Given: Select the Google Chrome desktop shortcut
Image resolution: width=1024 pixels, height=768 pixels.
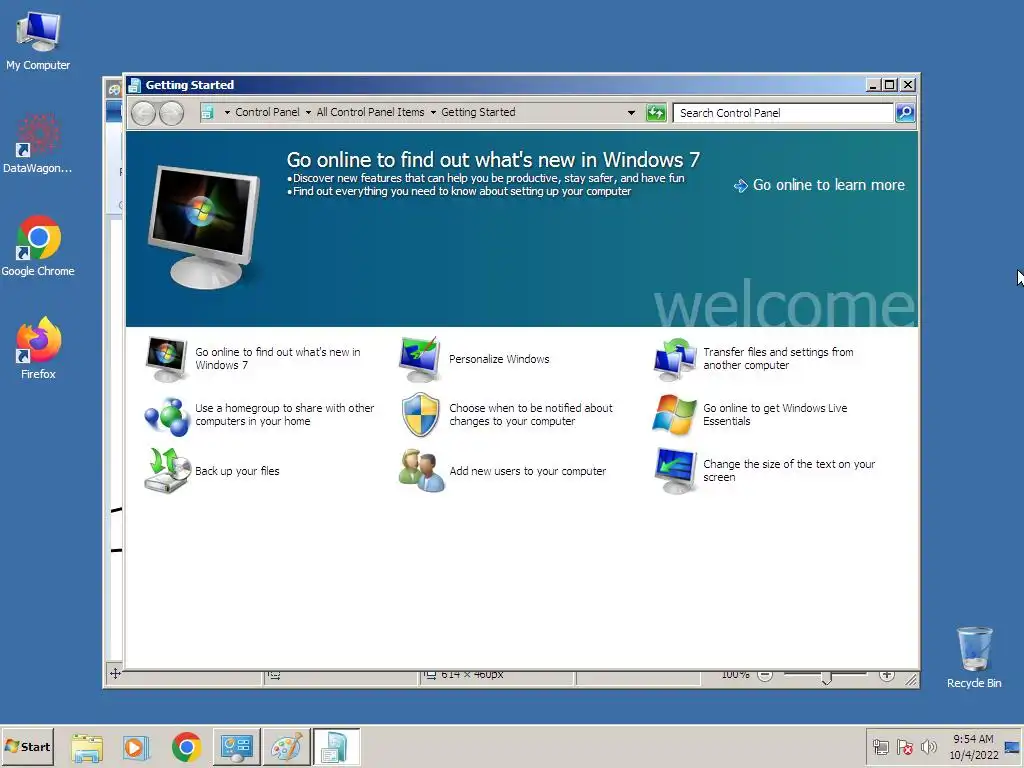Looking at the screenshot, I should (38, 247).
